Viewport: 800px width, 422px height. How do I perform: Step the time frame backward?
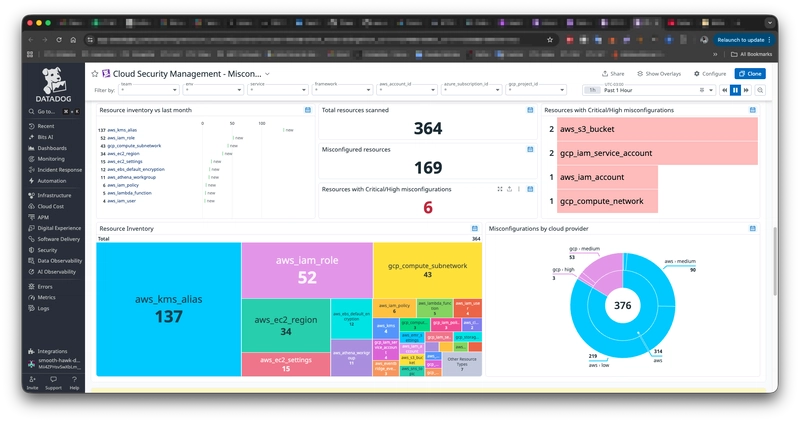click(x=724, y=90)
